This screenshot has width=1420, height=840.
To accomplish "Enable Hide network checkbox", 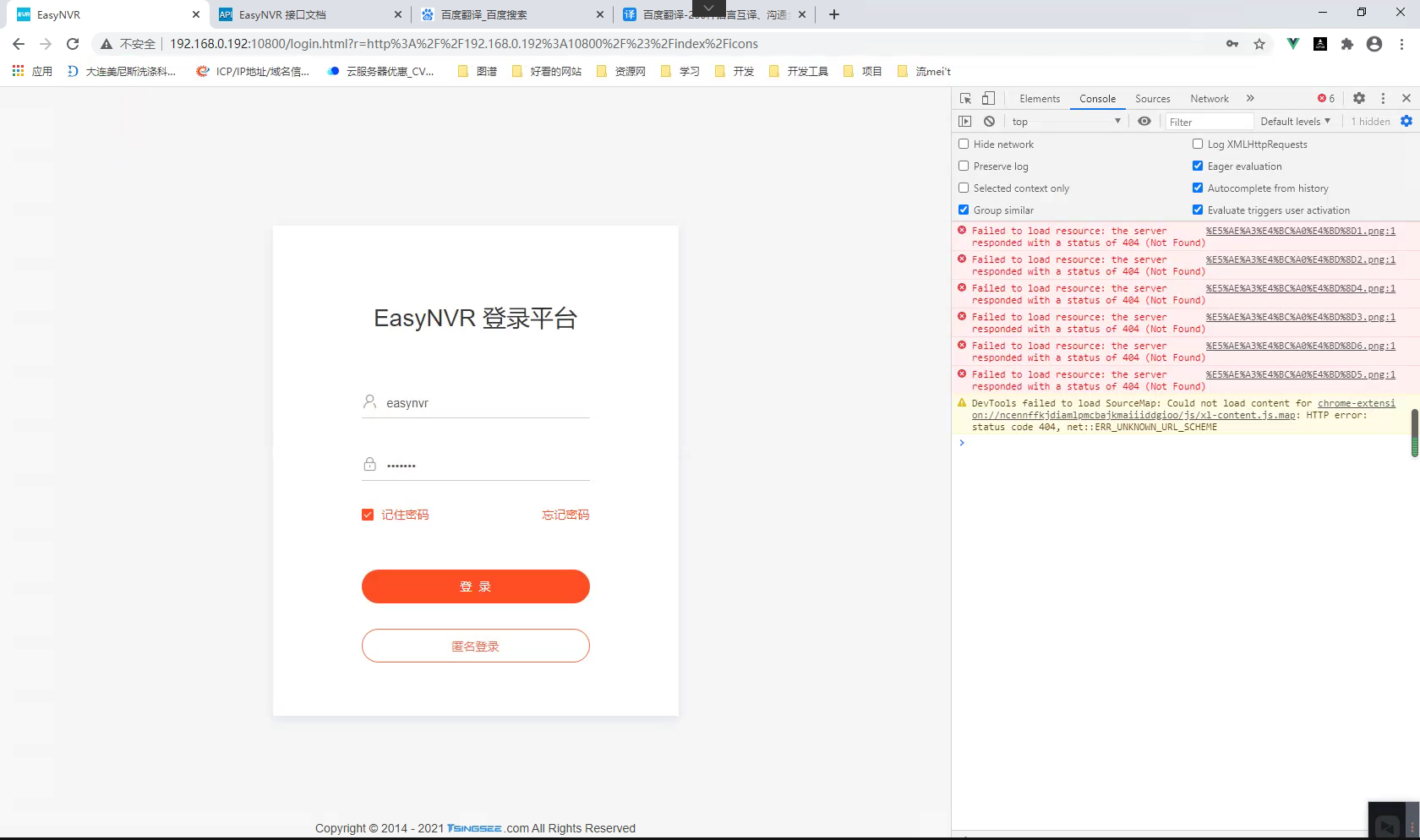I will tap(964, 144).
